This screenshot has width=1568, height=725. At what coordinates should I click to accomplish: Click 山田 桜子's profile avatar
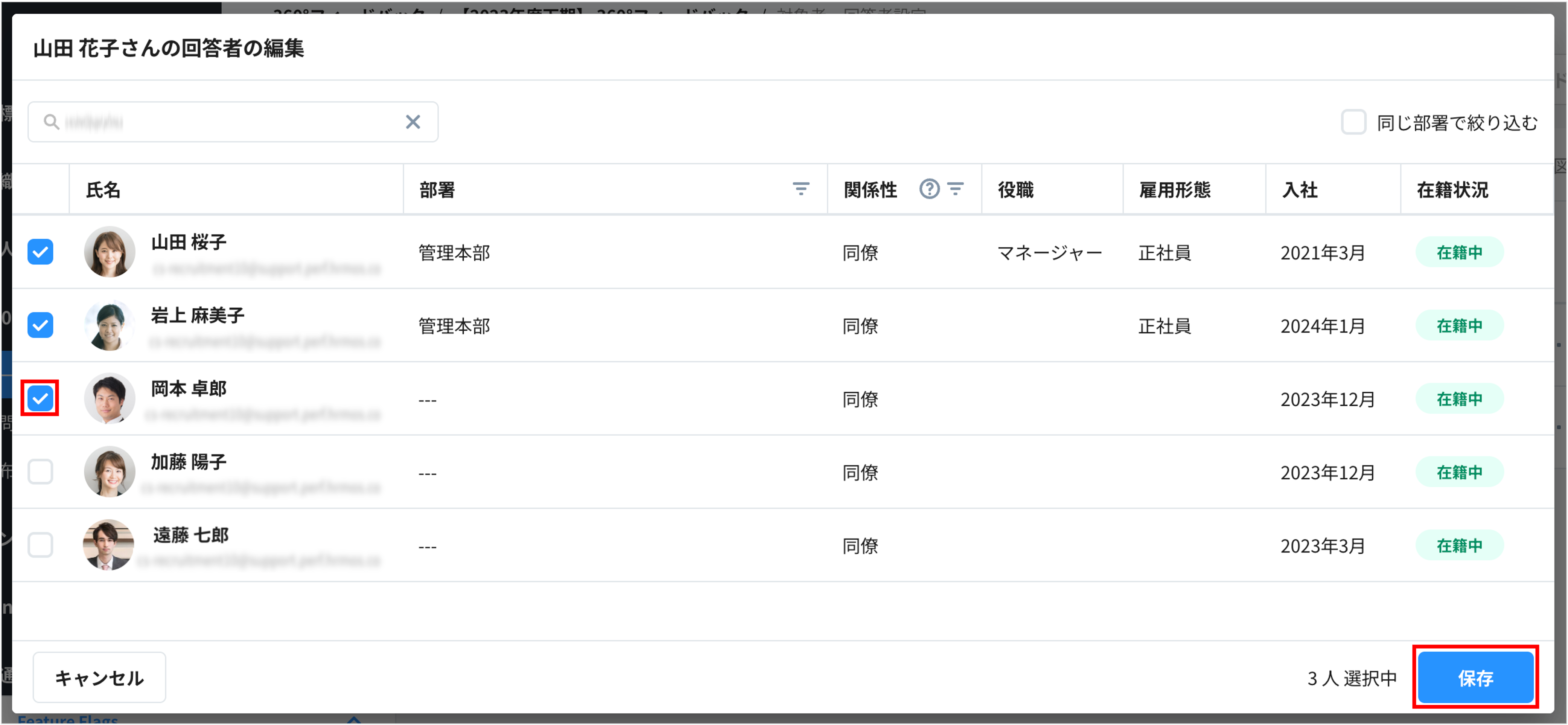pyautogui.click(x=110, y=252)
